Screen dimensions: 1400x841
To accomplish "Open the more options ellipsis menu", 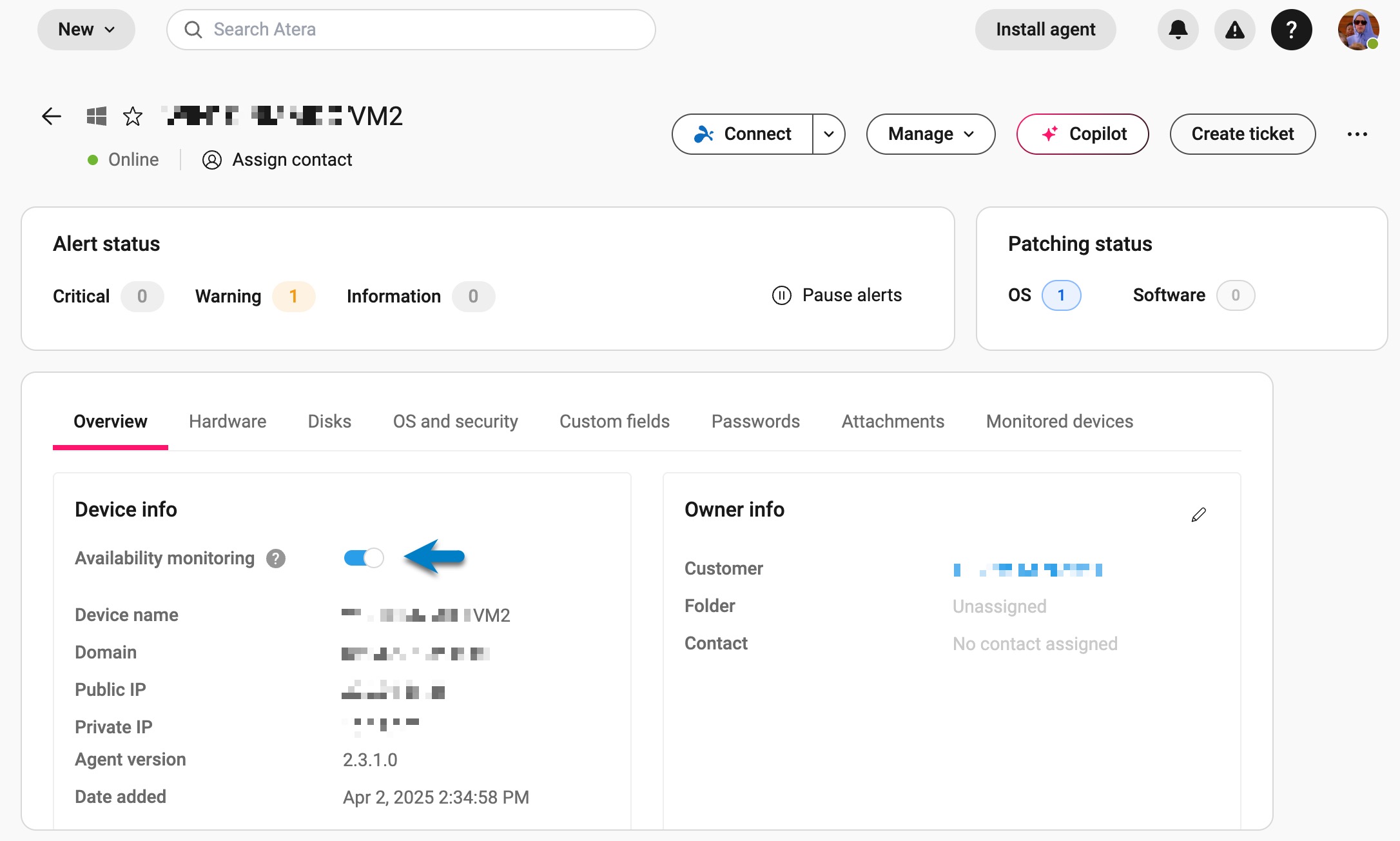I will [x=1357, y=134].
